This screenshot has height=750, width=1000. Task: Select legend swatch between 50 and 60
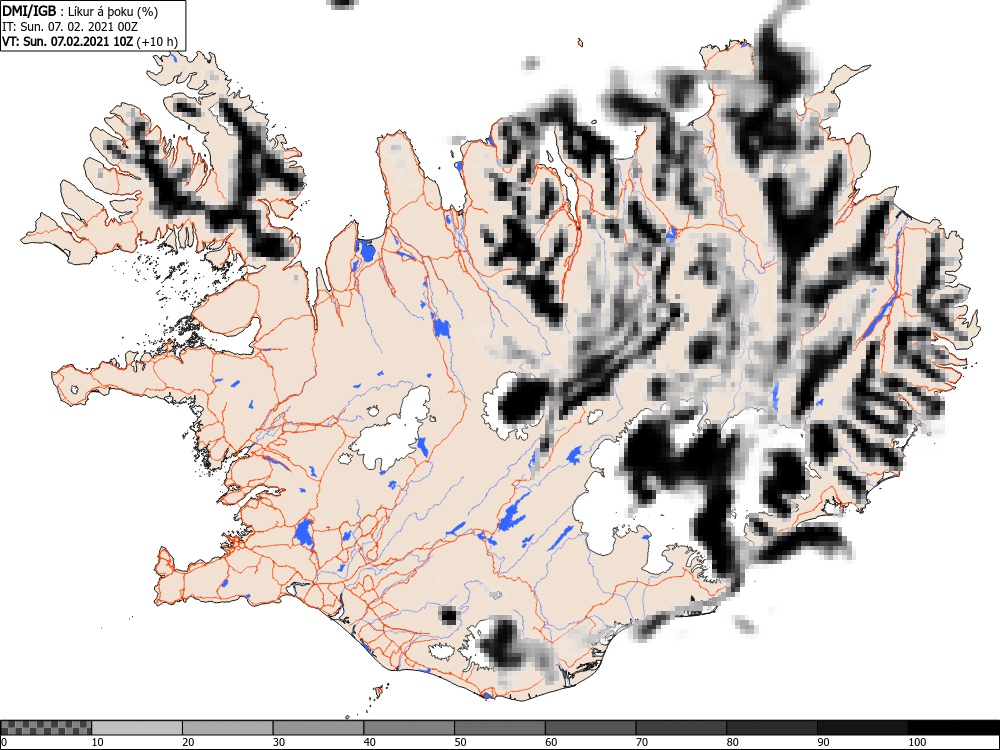click(500, 728)
